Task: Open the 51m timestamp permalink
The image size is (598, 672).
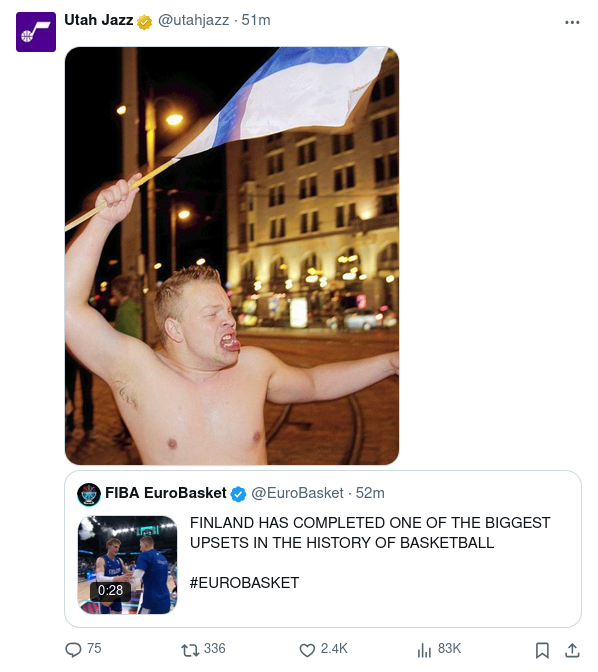Action: click(256, 20)
